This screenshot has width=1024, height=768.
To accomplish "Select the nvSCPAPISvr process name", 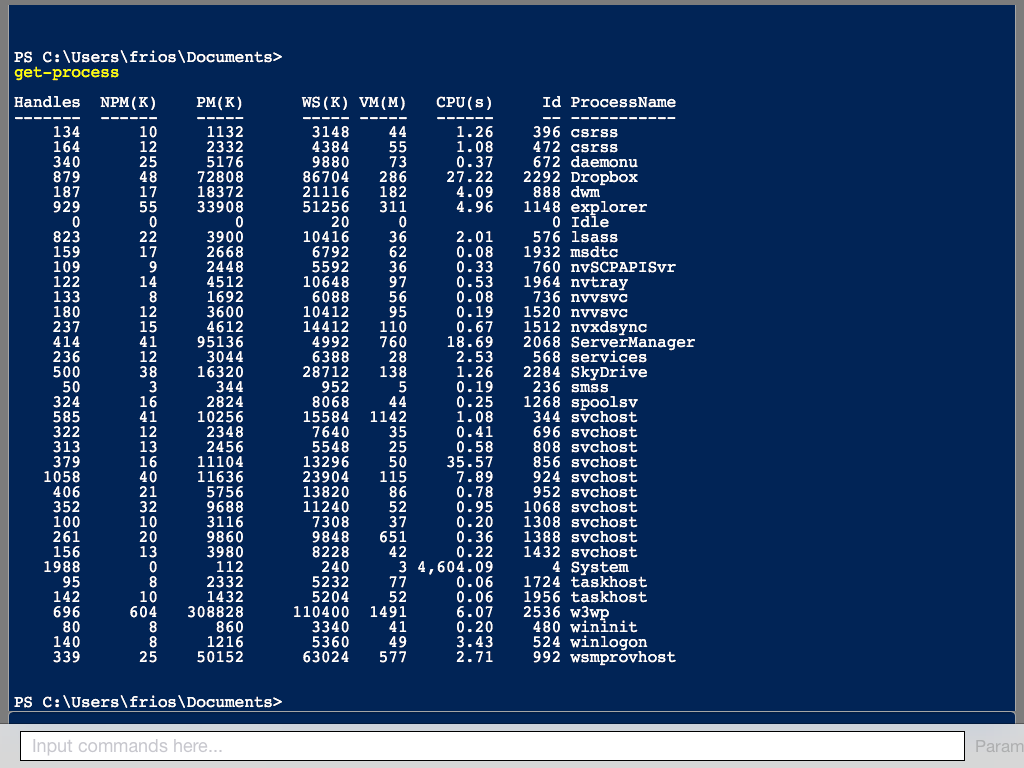I will click(623, 268).
